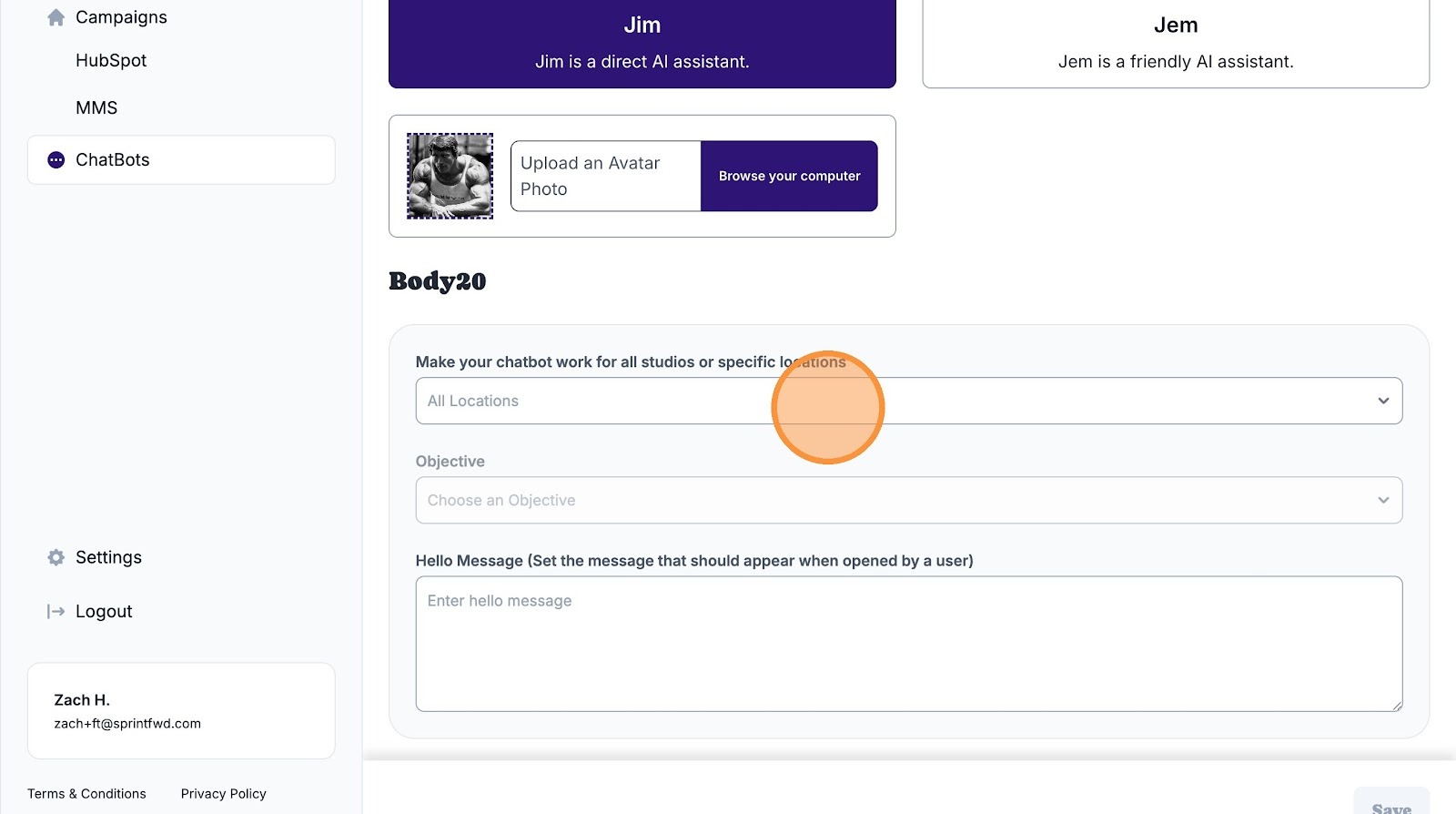Image resolution: width=1456 pixels, height=814 pixels.
Task: Click the chevron on the Objective dropdown
Action: pyautogui.click(x=1383, y=501)
